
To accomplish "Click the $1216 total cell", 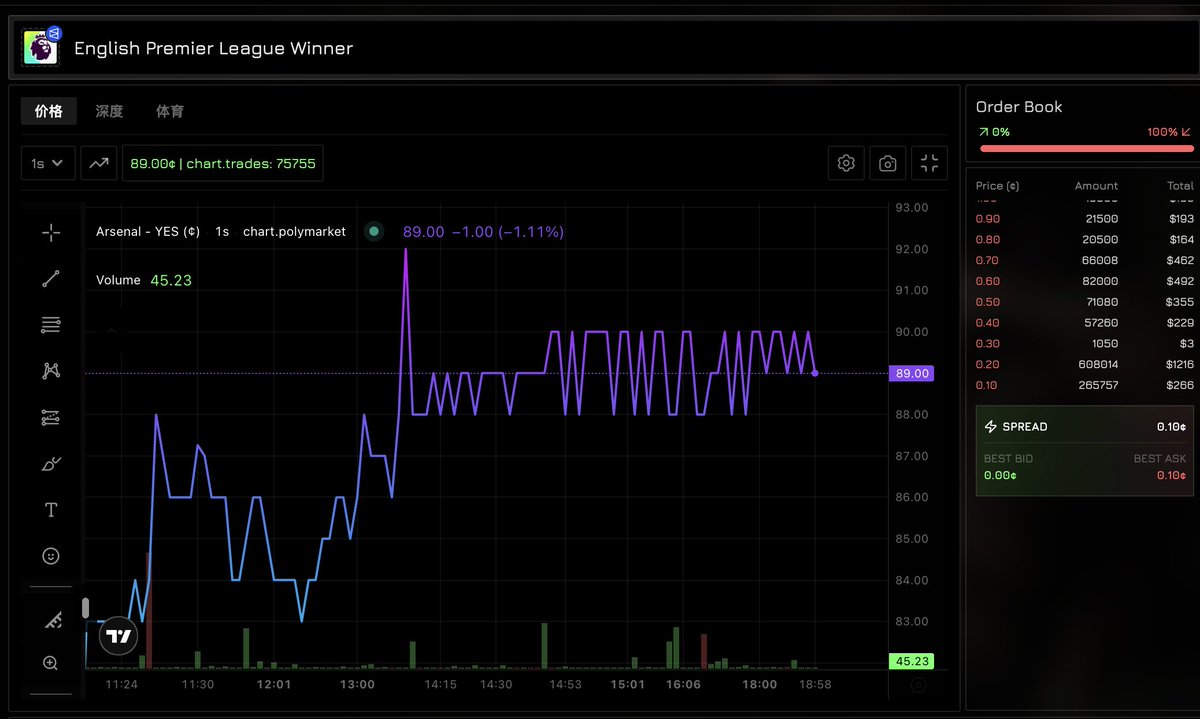I will [1180, 365].
